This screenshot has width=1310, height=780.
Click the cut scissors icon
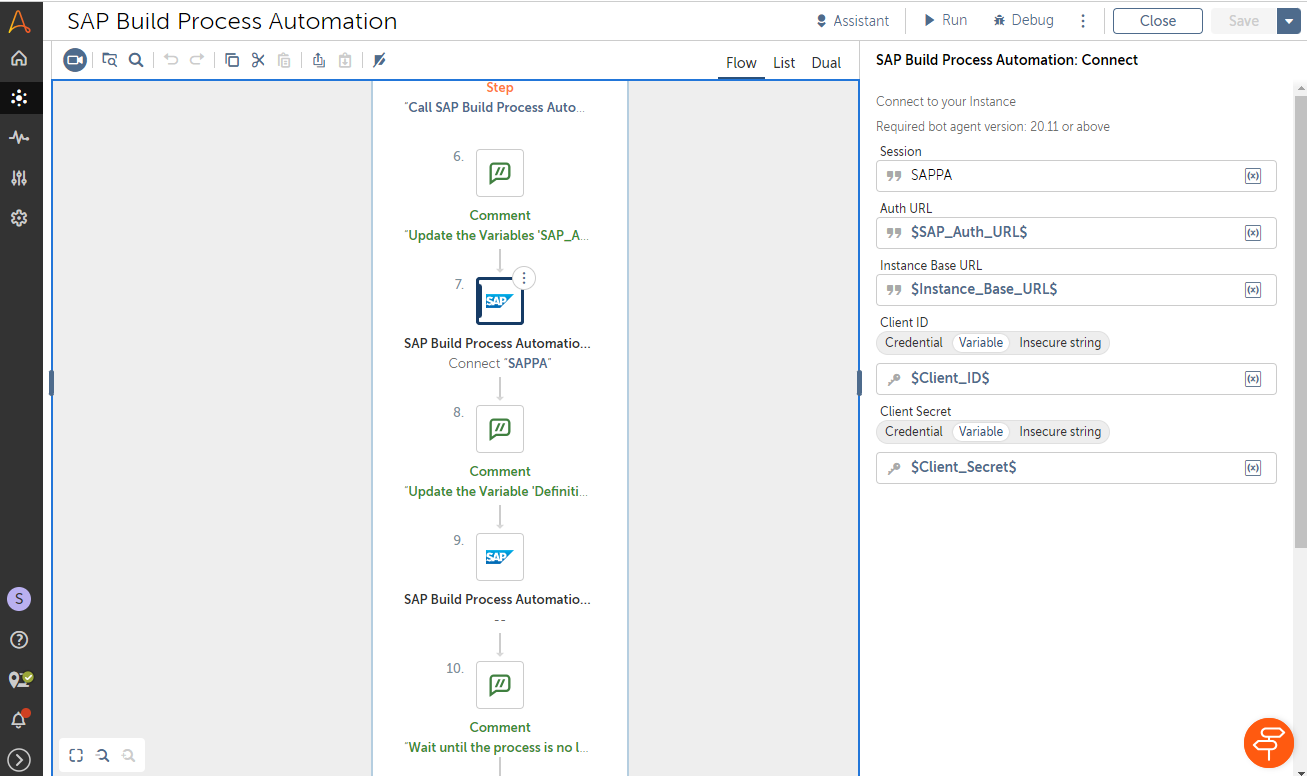click(x=258, y=60)
